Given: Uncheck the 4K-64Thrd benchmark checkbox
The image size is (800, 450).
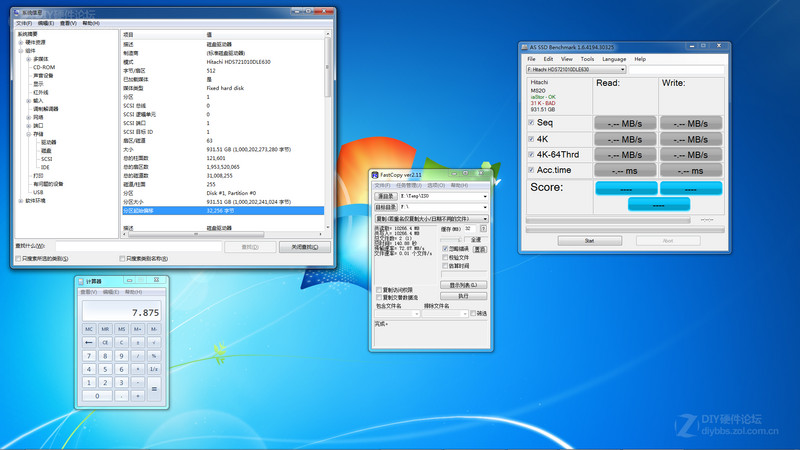Looking at the screenshot, I should 531,155.
